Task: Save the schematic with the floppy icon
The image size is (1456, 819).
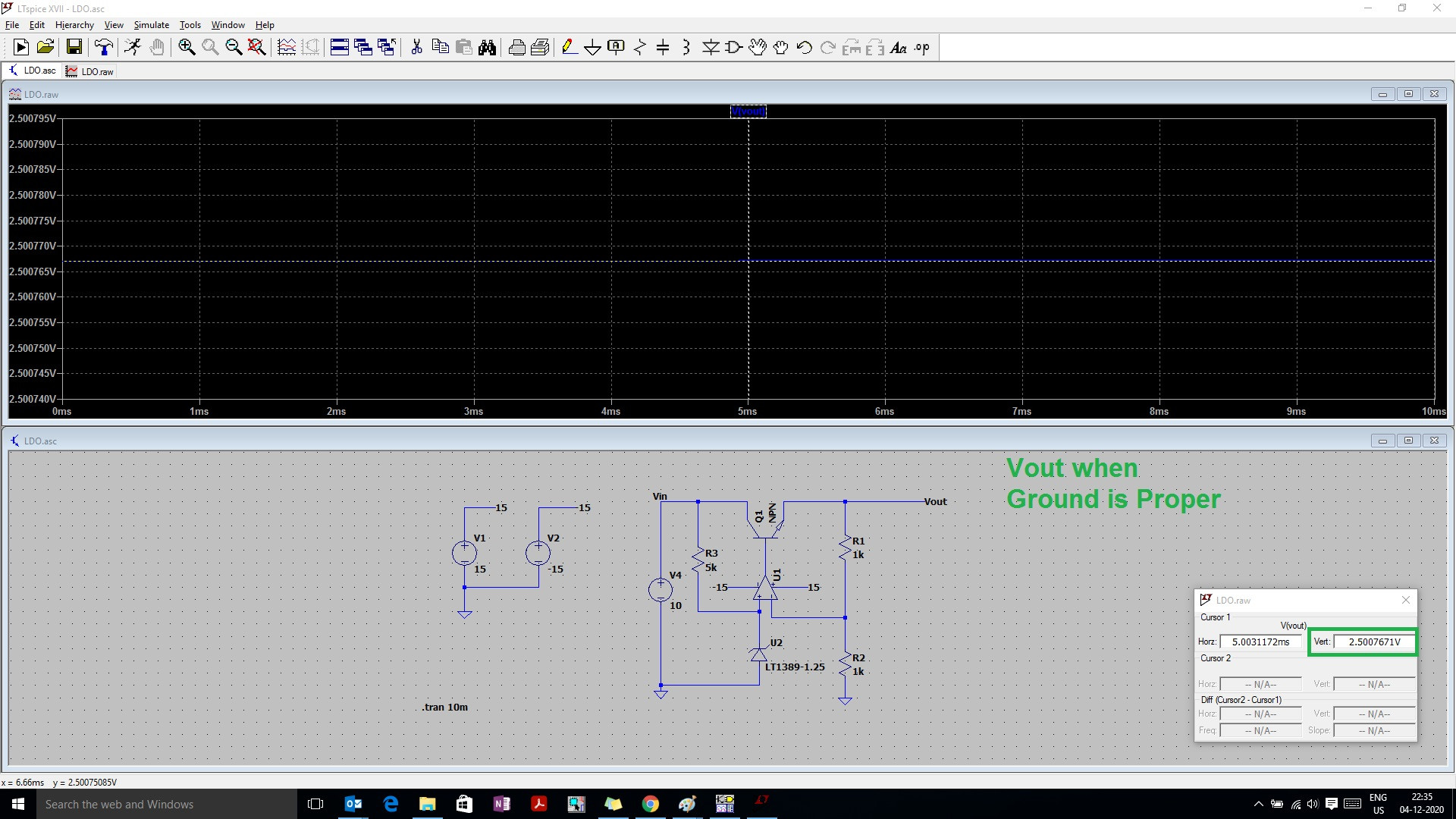Action: (x=74, y=48)
